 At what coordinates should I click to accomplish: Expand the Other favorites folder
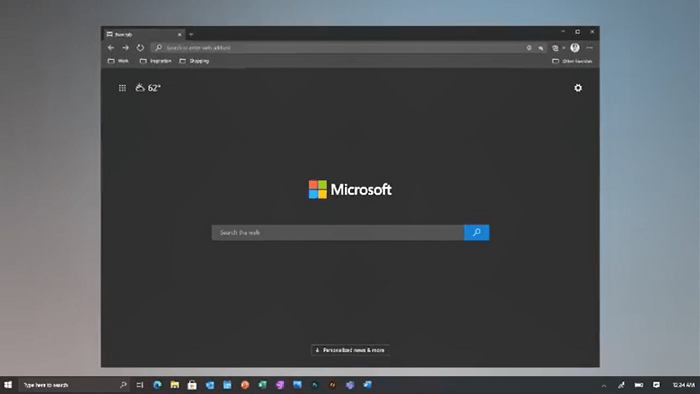coord(572,61)
